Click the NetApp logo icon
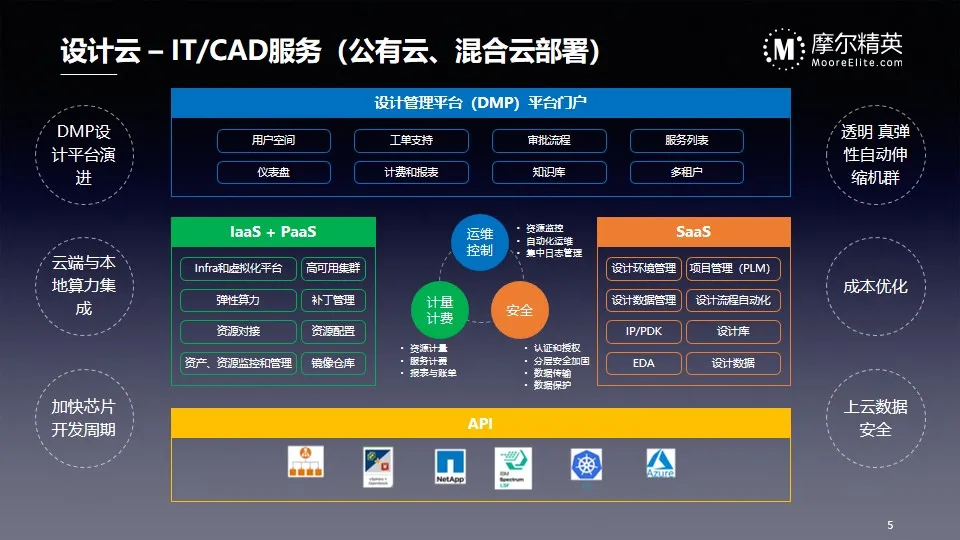 tap(450, 466)
